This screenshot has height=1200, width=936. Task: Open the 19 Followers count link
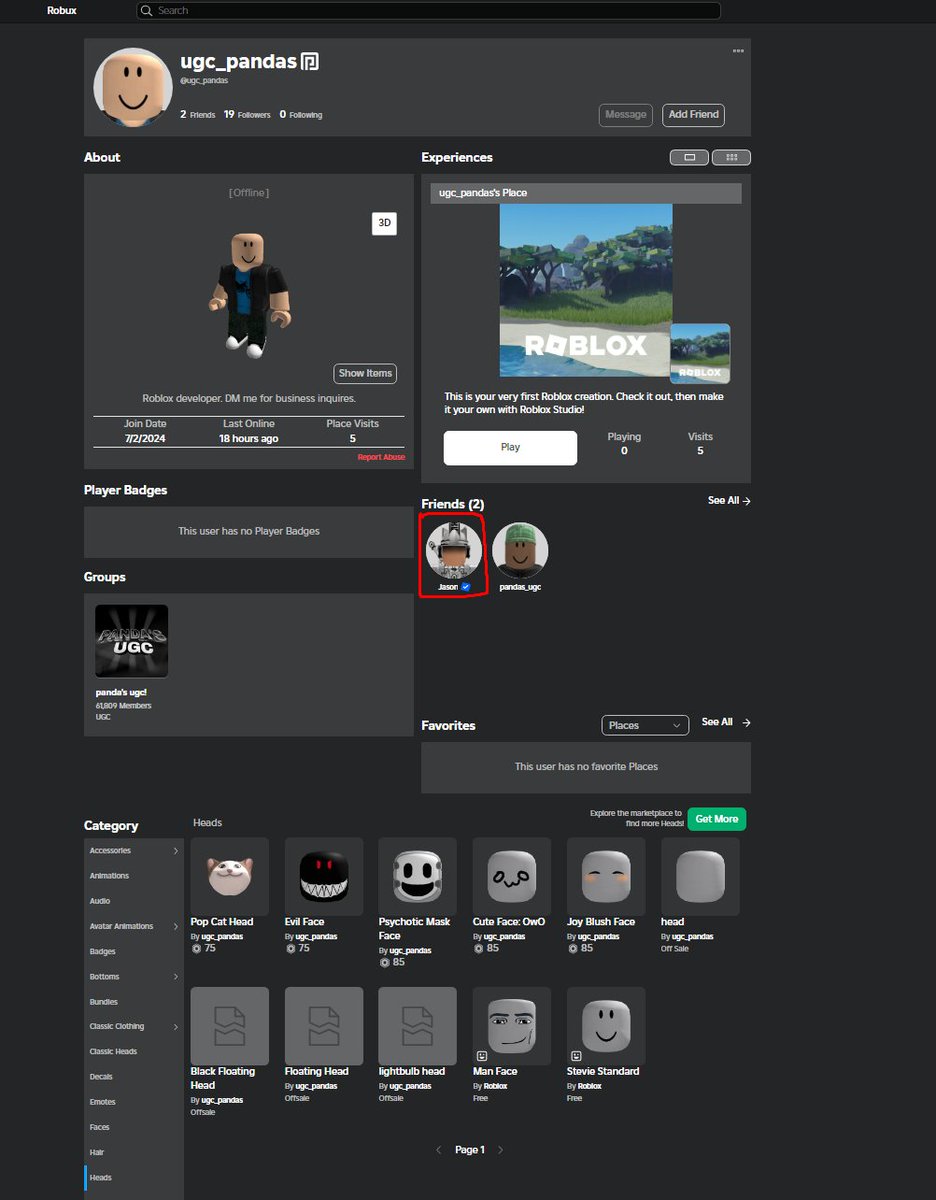coord(247,115)
